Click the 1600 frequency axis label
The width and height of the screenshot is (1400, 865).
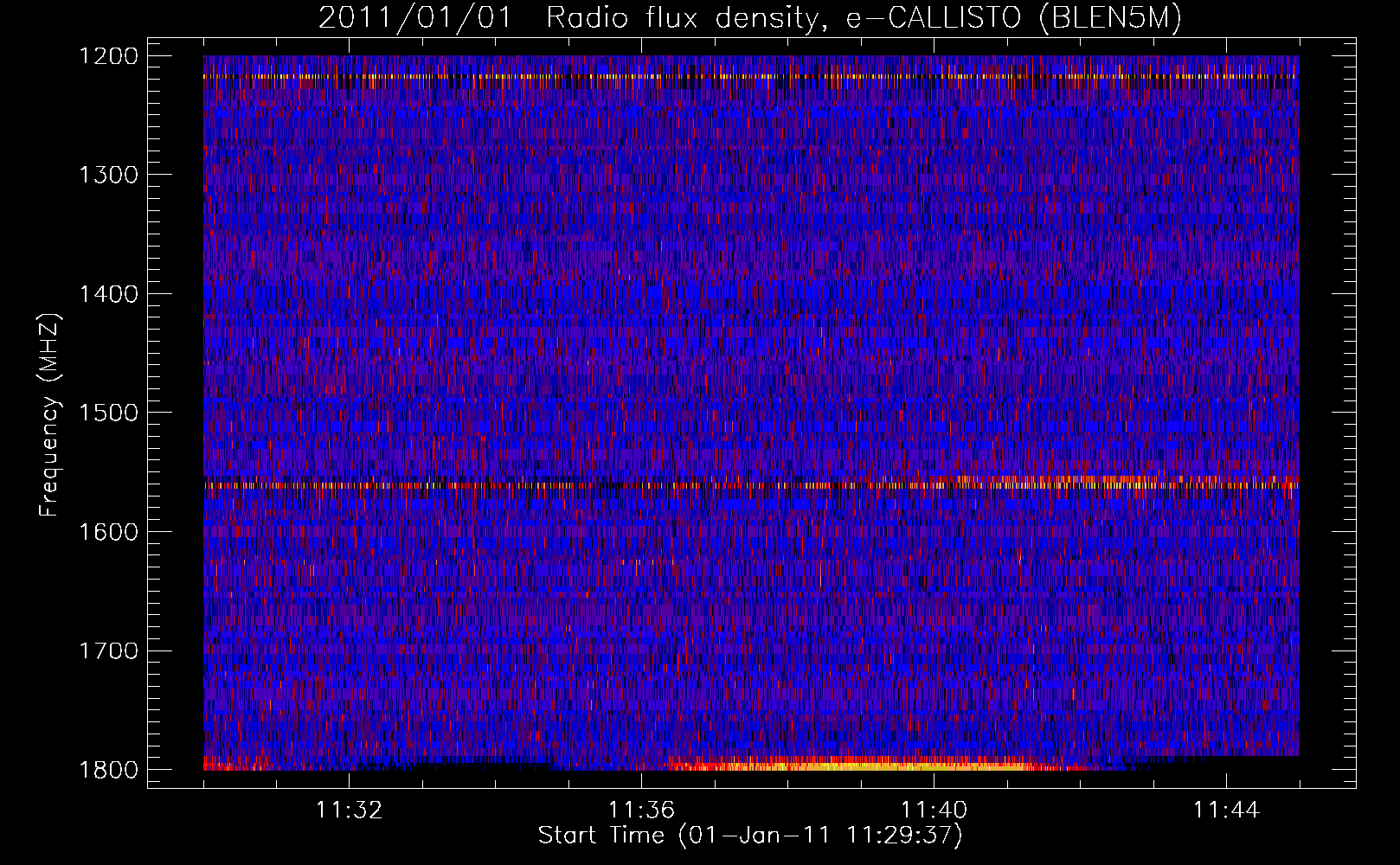pyautogui.click(x=109, y=532)
